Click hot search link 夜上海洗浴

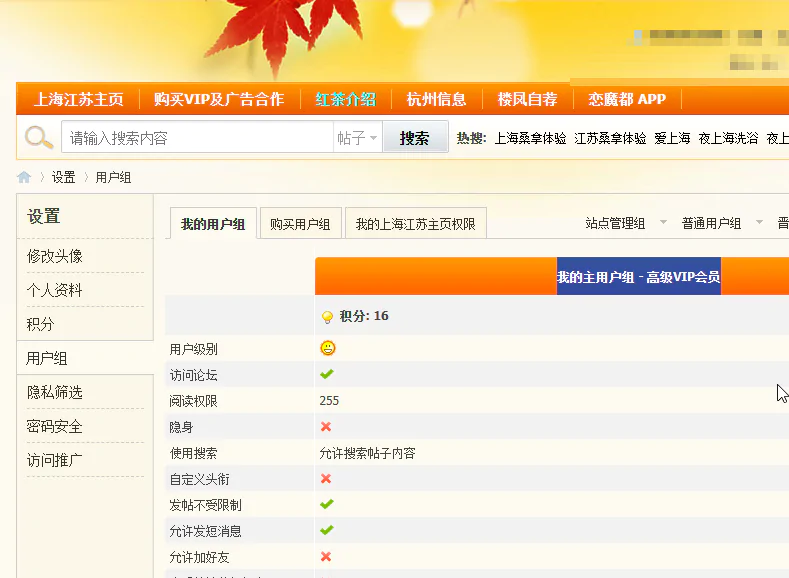click(728, 138)
